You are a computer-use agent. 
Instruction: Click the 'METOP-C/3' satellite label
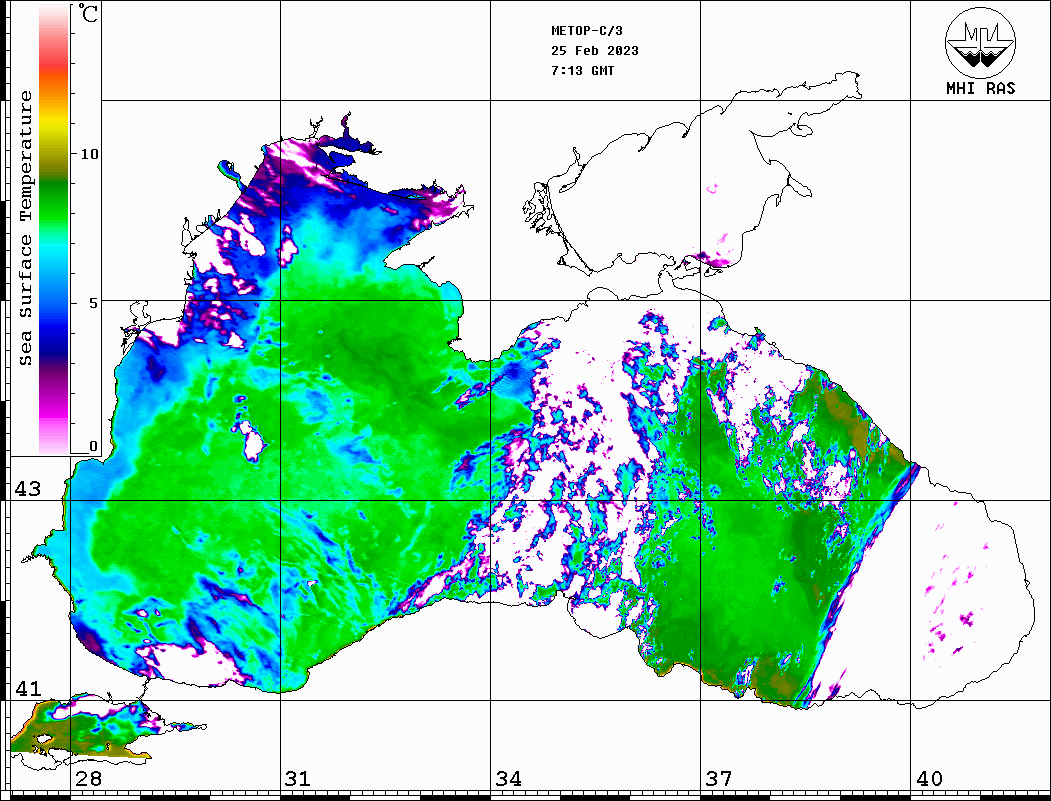586,31
